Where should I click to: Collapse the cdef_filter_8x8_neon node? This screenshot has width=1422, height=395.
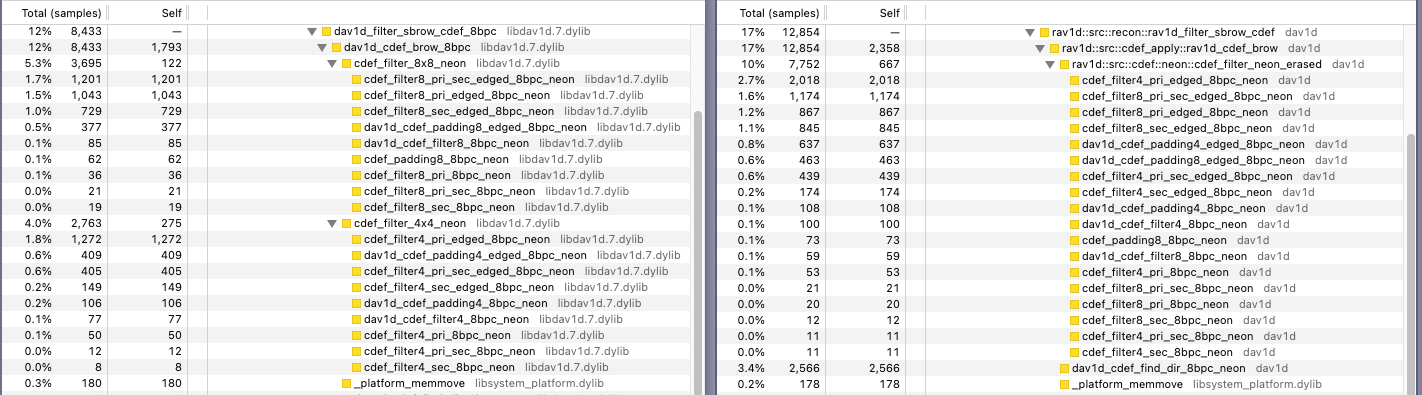click(333, 64)
